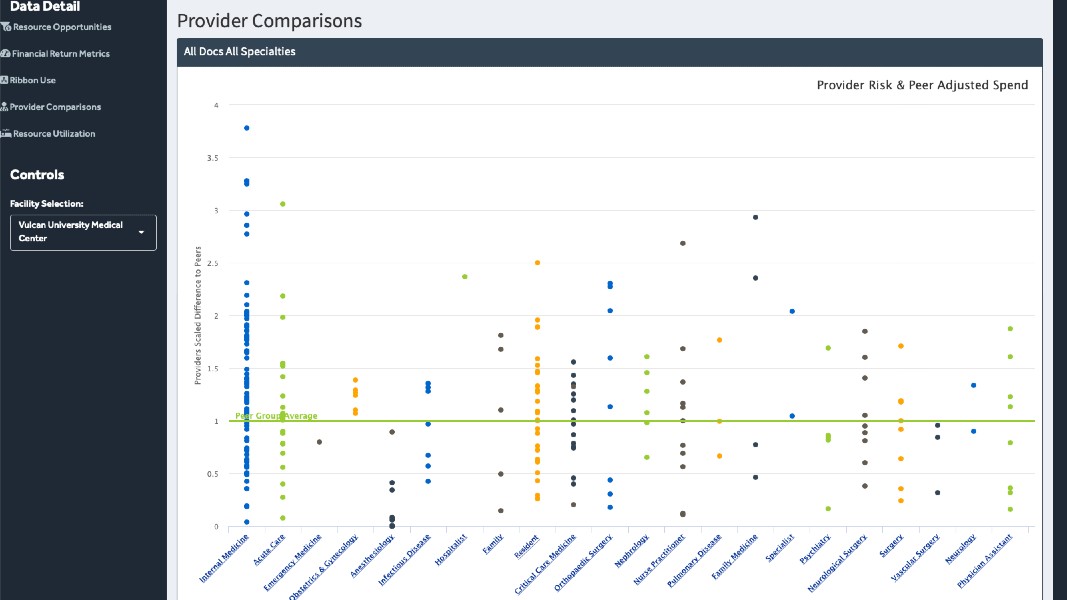This screenshot has width=1067, height=600.
Task: Click the Resource Opportunities sidebar icon
Action: pyautogui.click(x=5, y=27)
